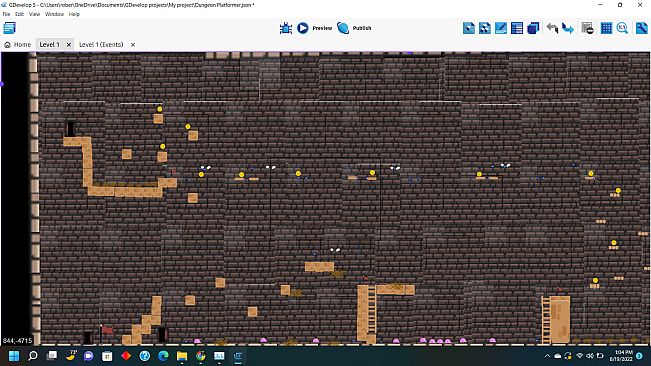Open the volume control tray icon
This screenshot has height=366, width=651.
coord(590,356)
